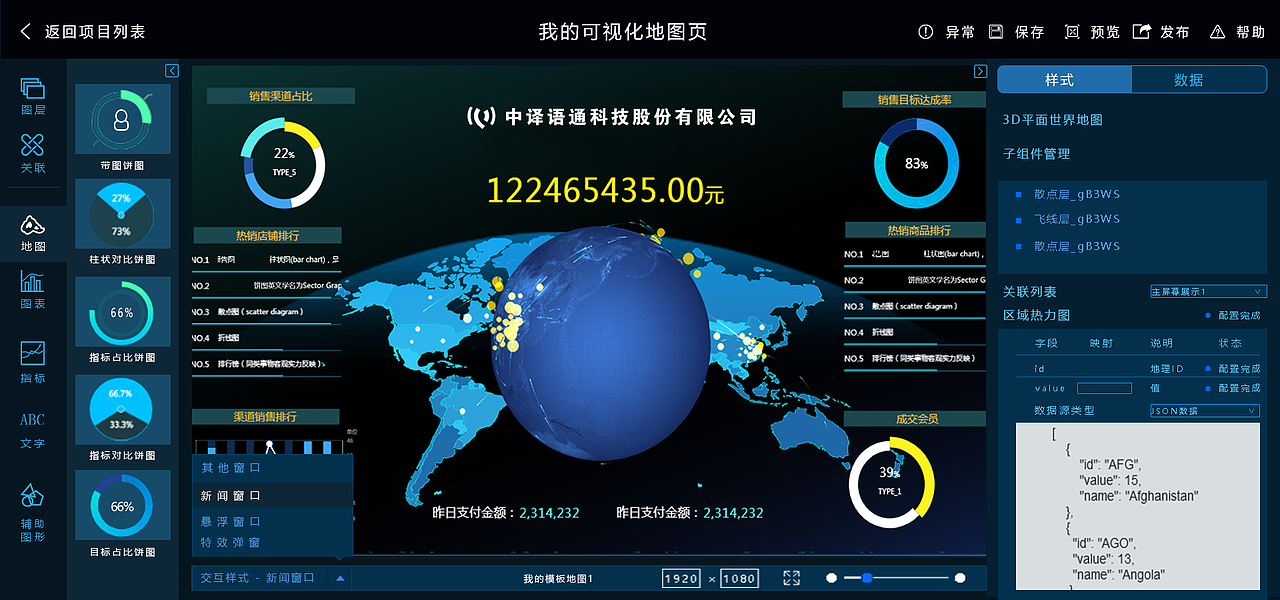Click the canvas height field 1080
This screenshot has height=600, width=1280.
(x=739, y=579)
